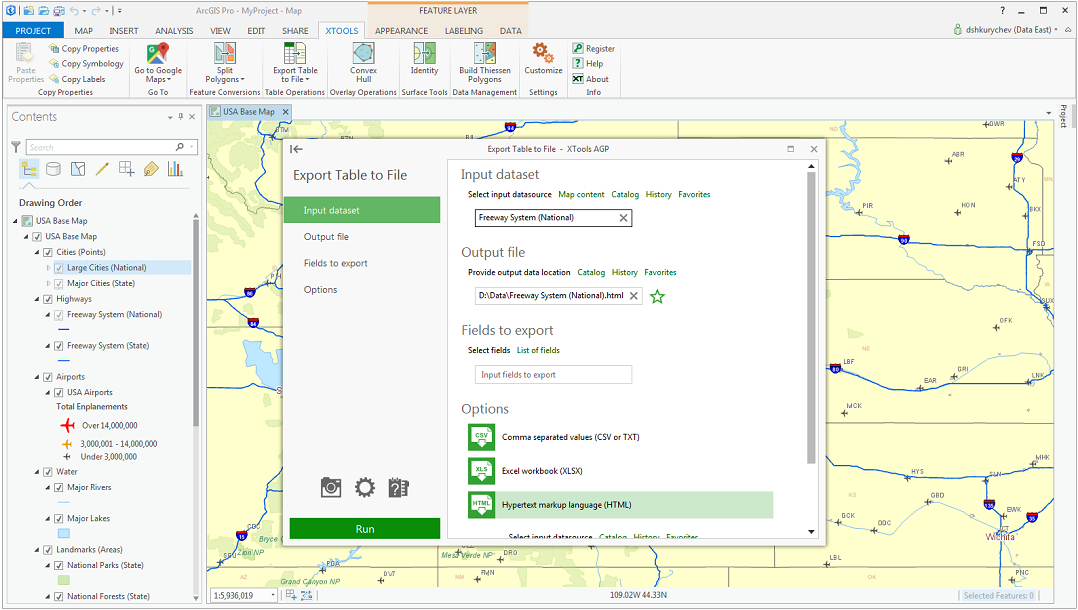Click the Convex Hull tool icon

click(x=363, y=54)
